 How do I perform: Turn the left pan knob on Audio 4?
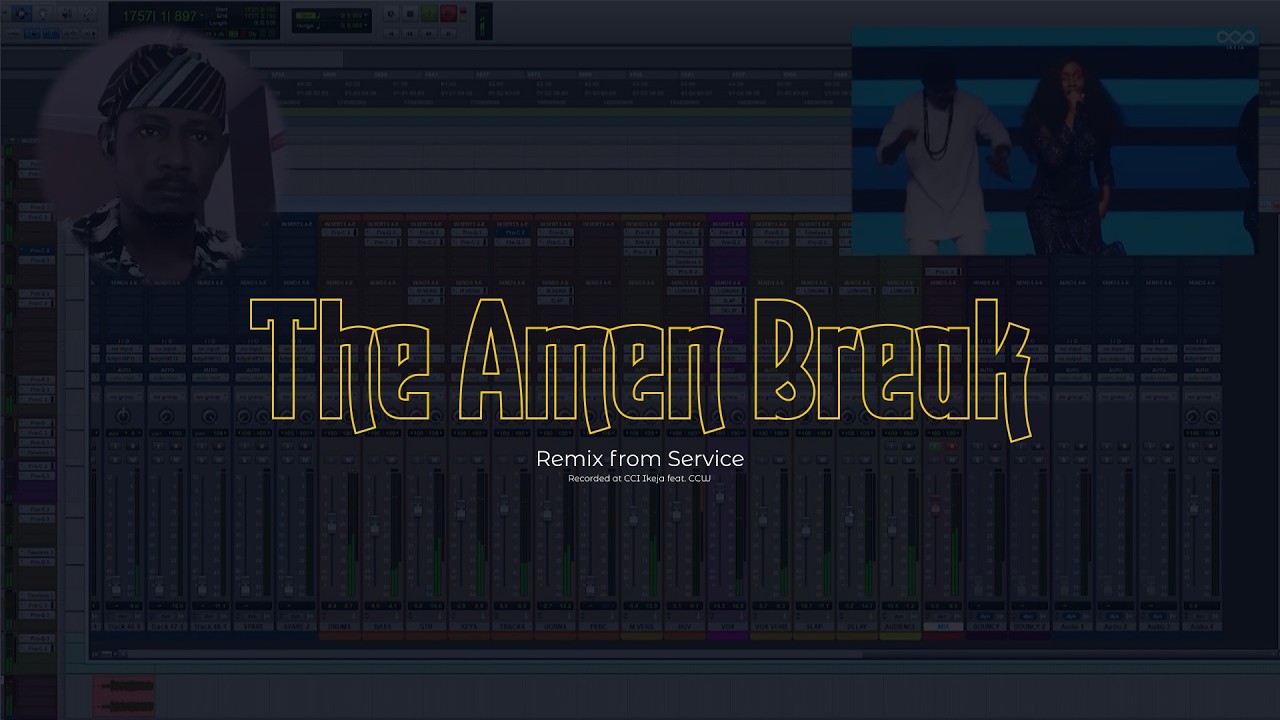(x=1192, y=417)
